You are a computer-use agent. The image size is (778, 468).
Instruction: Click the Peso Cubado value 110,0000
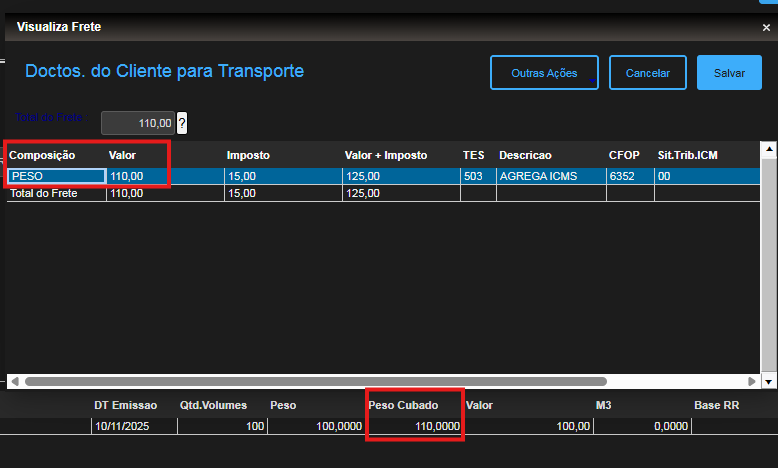click(414, 426)
